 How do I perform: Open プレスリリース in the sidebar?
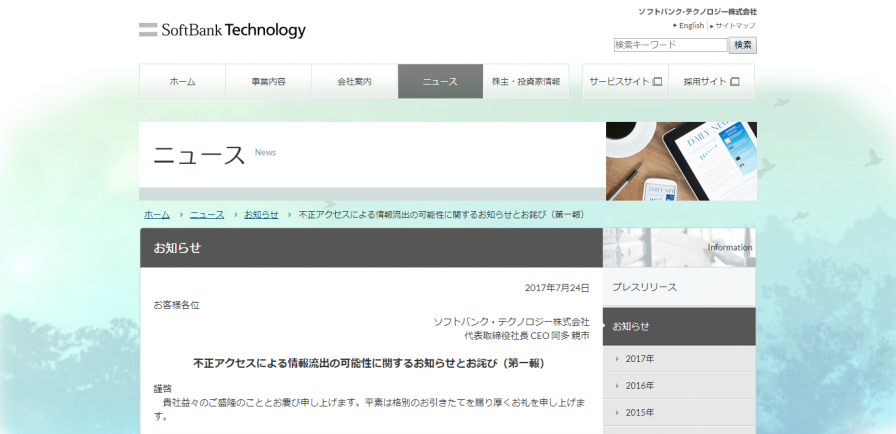[679, 287]
